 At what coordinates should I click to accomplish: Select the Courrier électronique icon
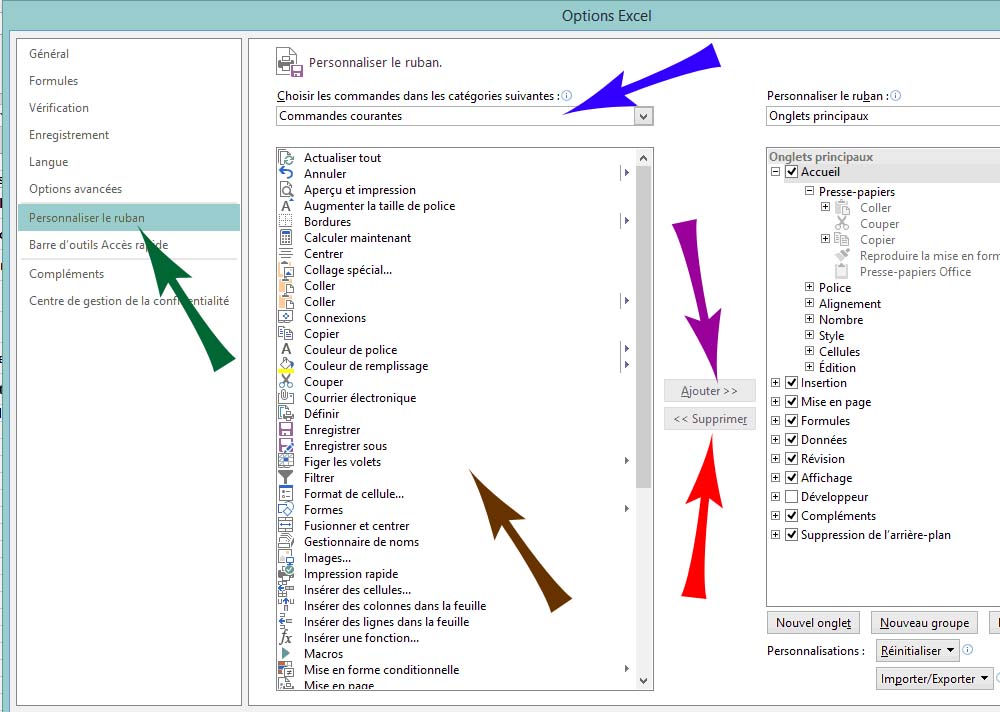(x=286, y=397)
